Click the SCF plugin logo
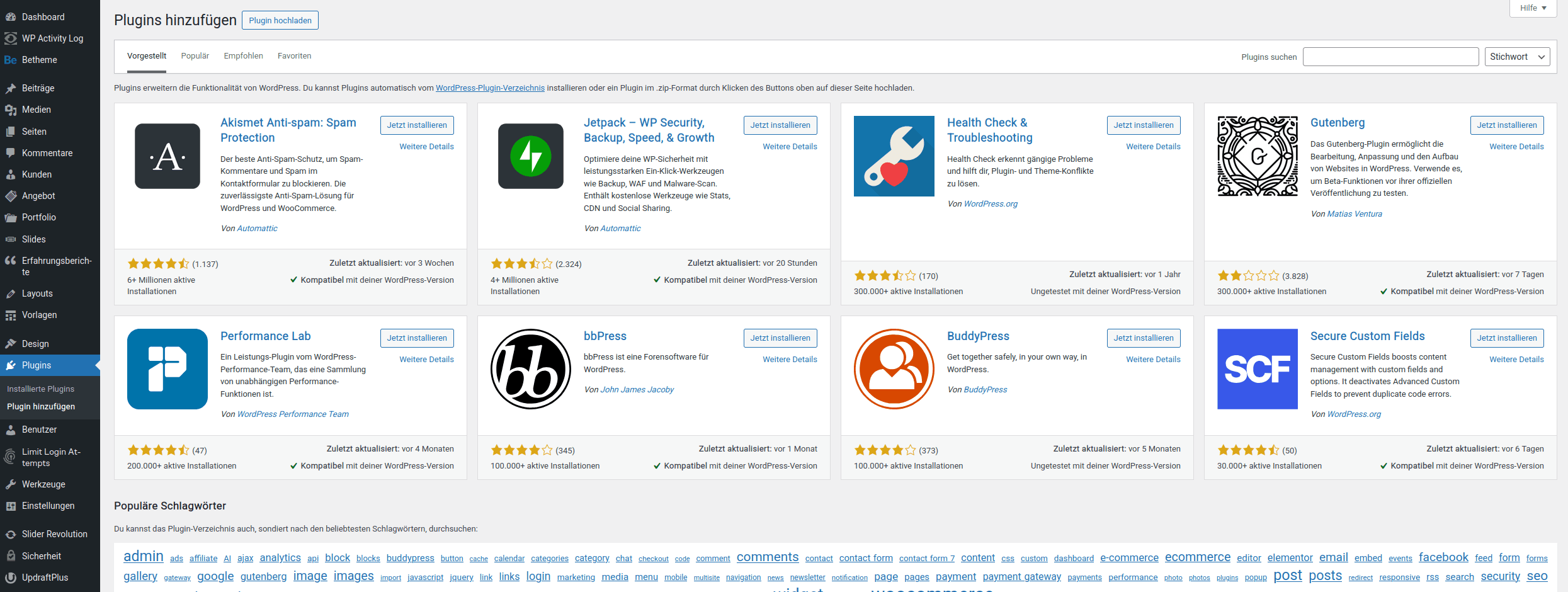This screenshot has height=592, width=1568. pyautogui.click(x=1257, y=369)
